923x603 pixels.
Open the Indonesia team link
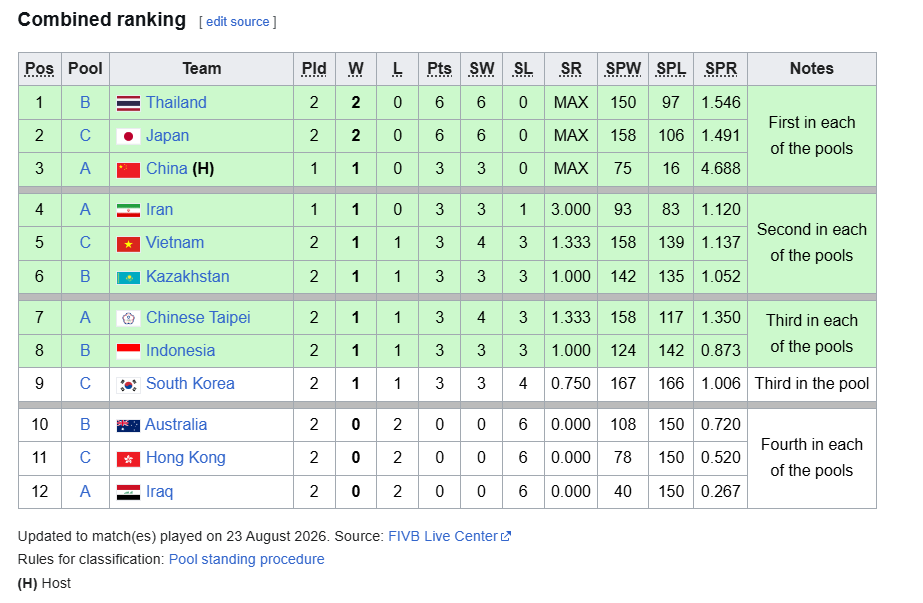pos(180,350)
